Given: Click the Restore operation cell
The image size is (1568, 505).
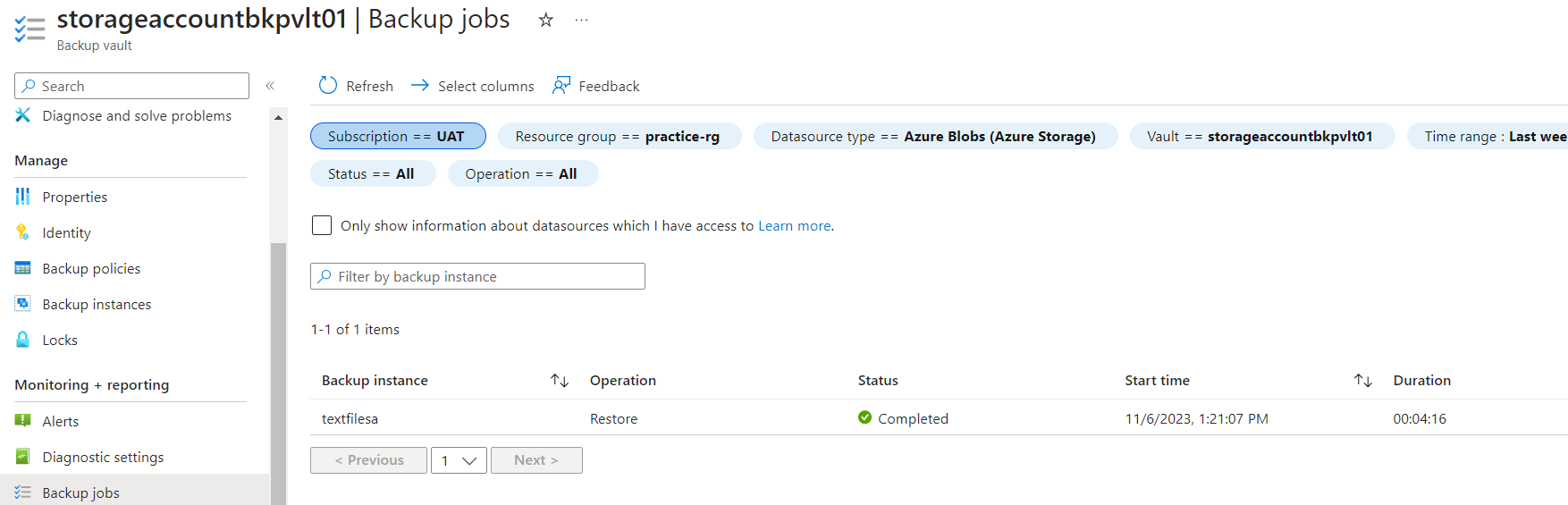Looking at the screenshot, I should click(613, 418).
